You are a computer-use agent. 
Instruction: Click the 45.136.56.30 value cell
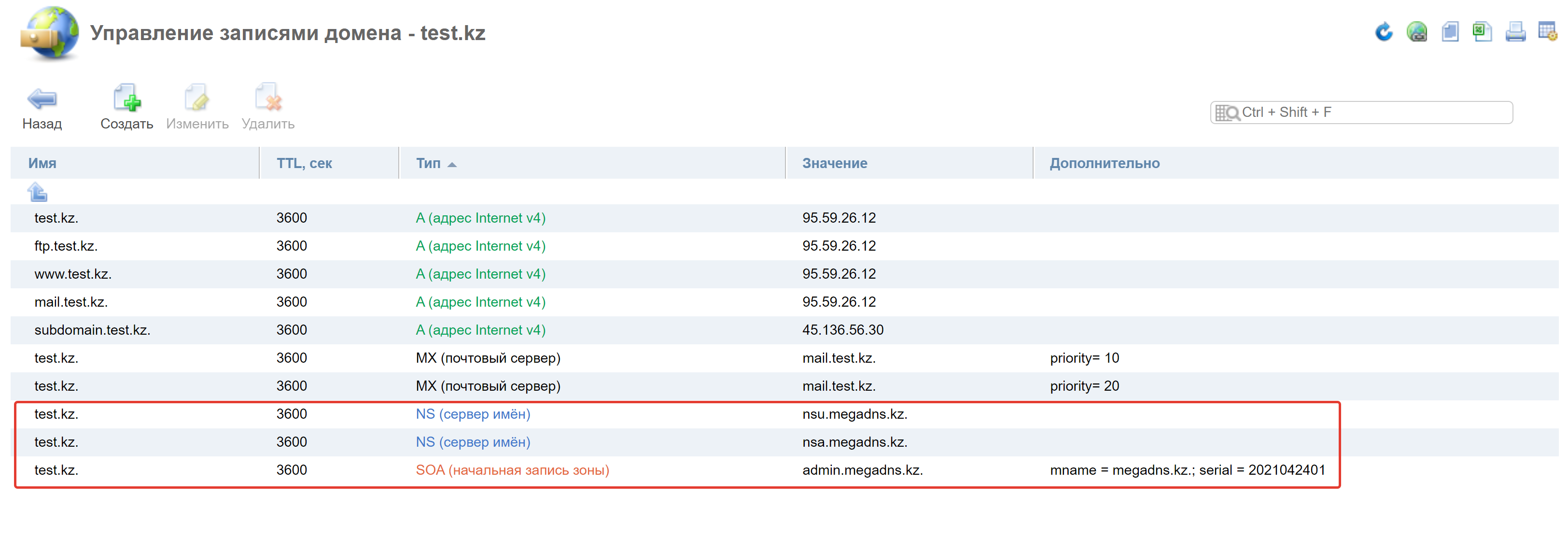point(842,330)
